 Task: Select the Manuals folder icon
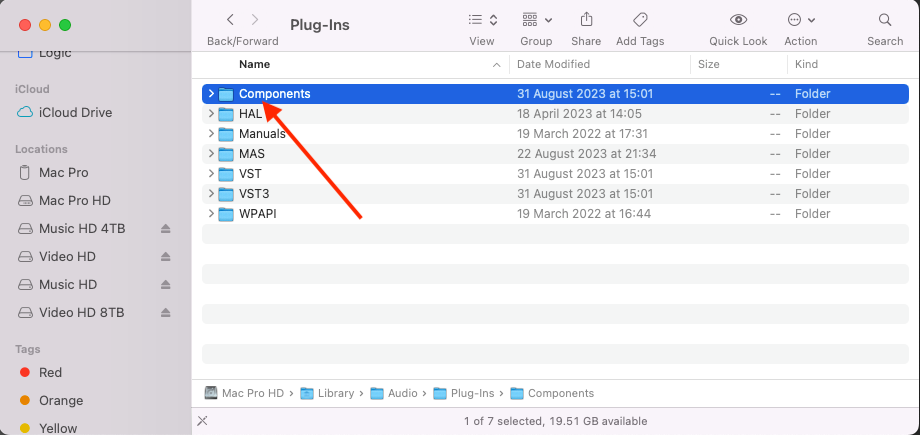coord(226,134)
